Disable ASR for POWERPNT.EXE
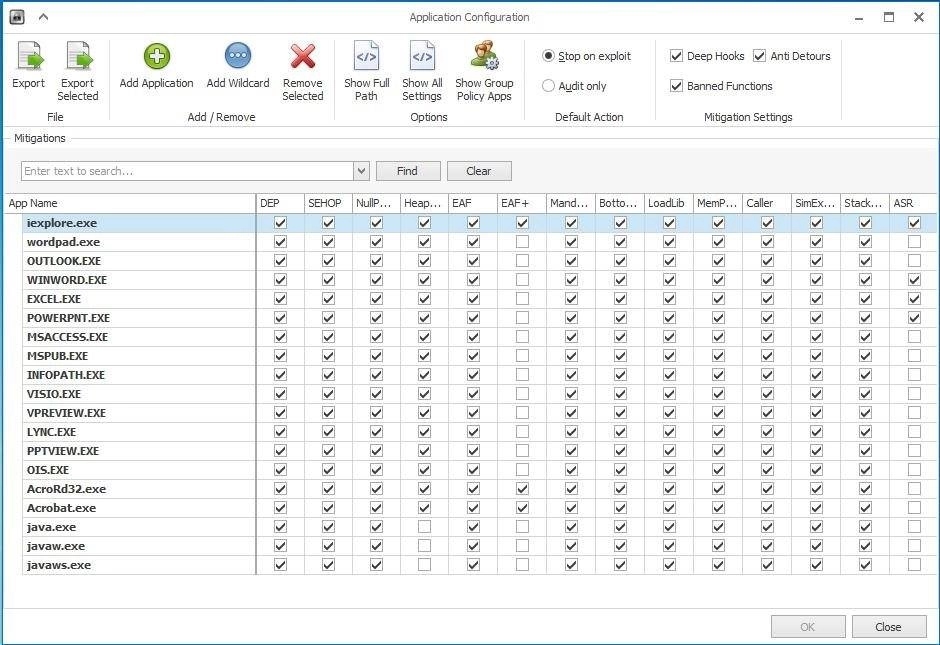 point(914,318)
